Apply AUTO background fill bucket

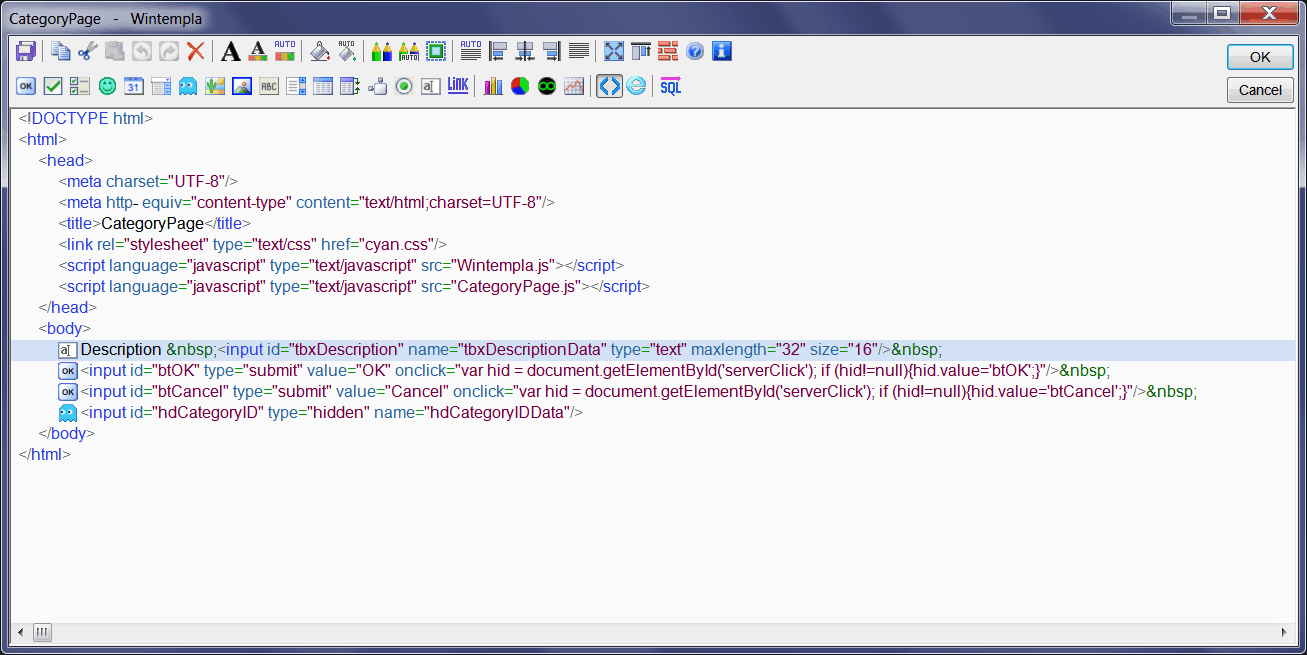coord(347,51)
